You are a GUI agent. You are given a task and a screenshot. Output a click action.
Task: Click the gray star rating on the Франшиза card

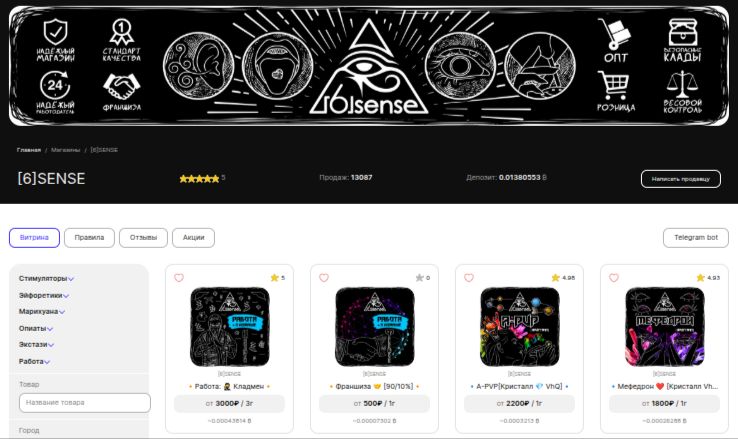click(x=419, y=278)
